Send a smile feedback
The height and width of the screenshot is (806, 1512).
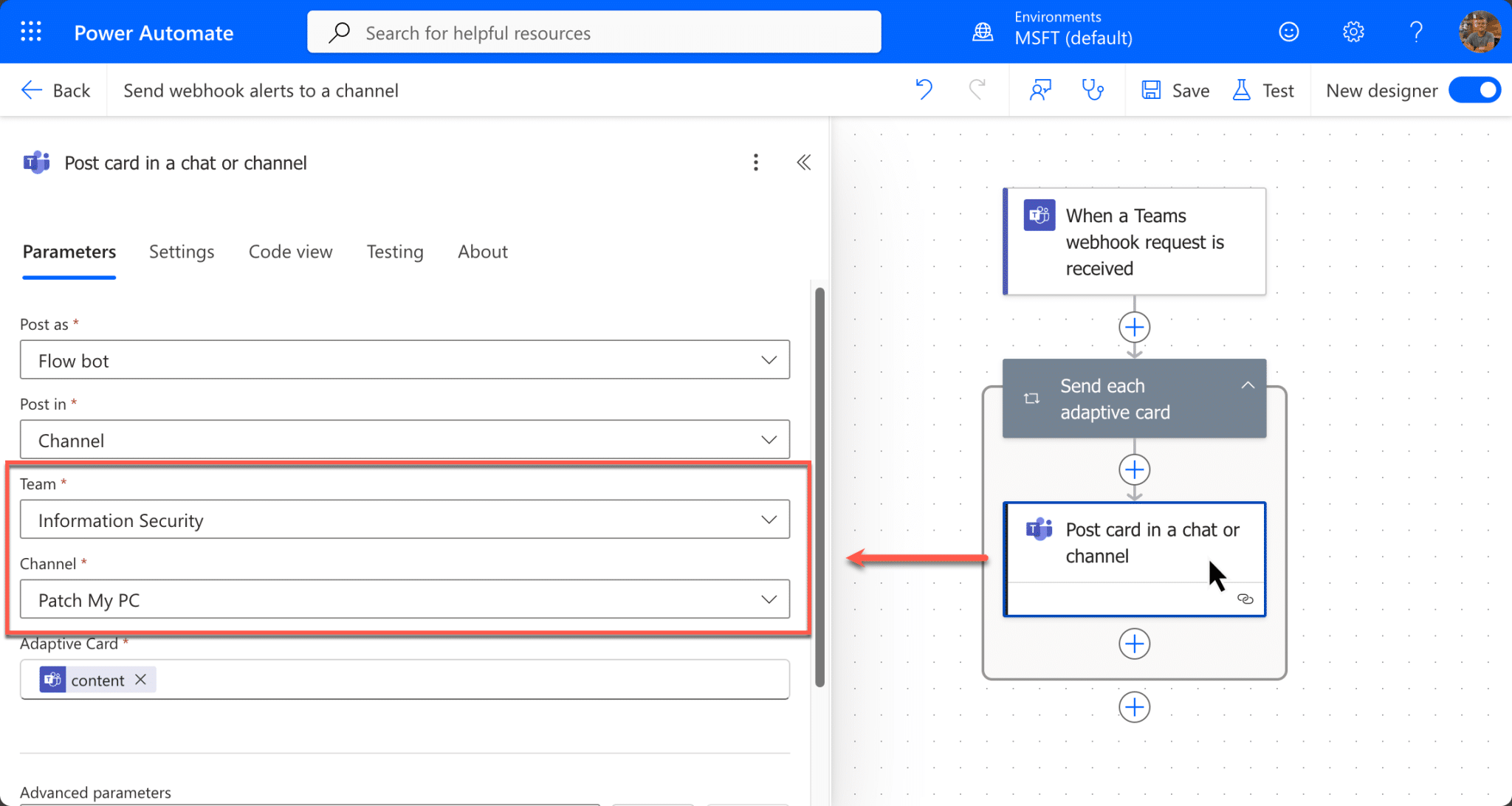1289,31
